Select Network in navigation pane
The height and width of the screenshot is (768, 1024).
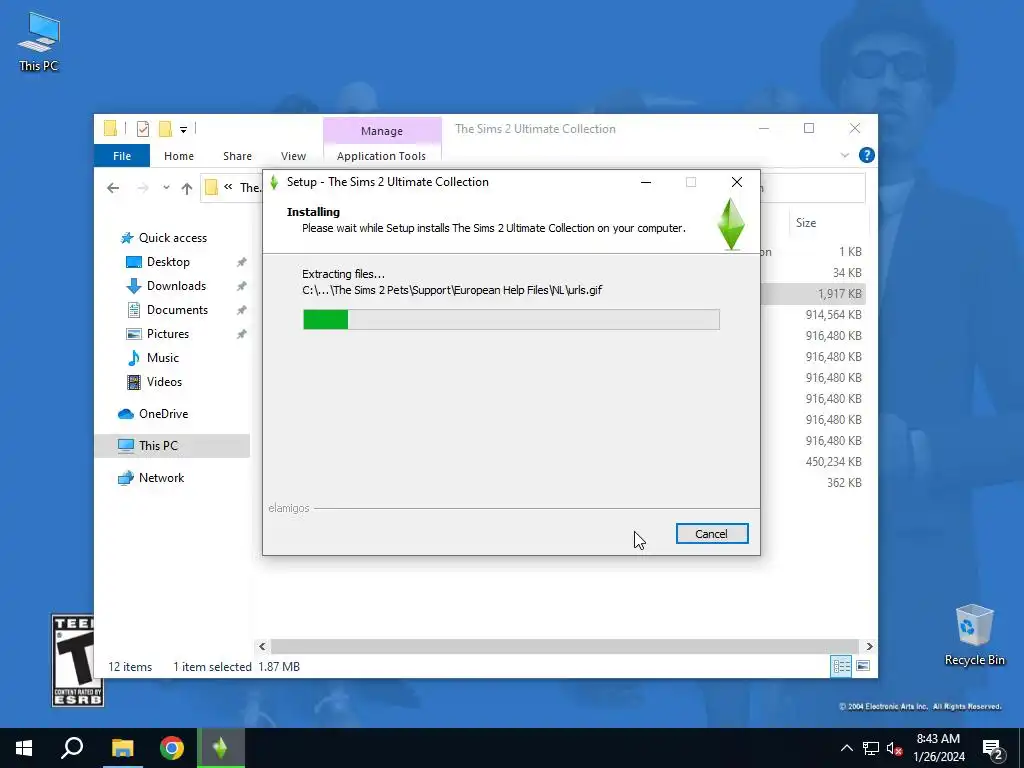(x=161, y=478)
